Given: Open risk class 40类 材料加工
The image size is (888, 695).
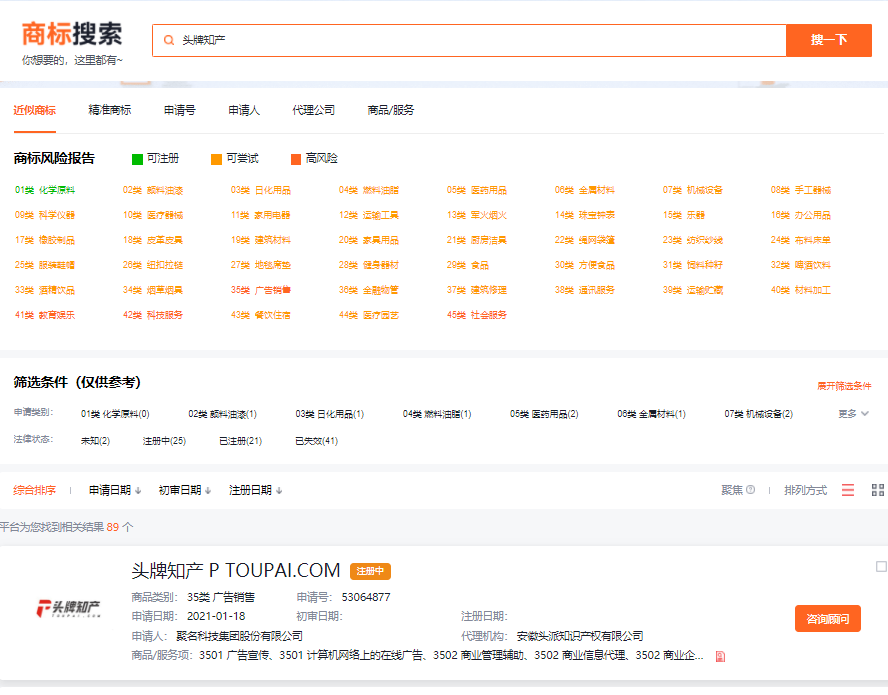Looking at the screenshot, I should click(x=800, y=290).
